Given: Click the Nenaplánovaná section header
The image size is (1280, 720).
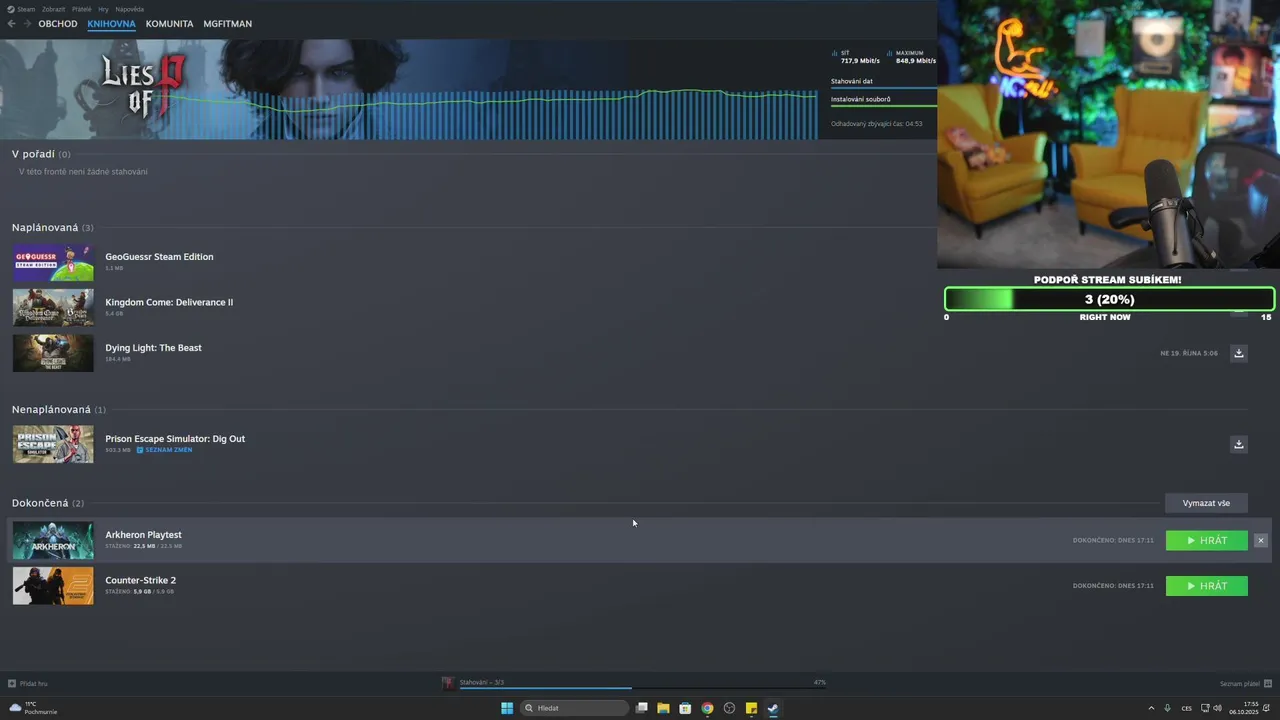Looking at the screenshot, I should tap(58, 409).
